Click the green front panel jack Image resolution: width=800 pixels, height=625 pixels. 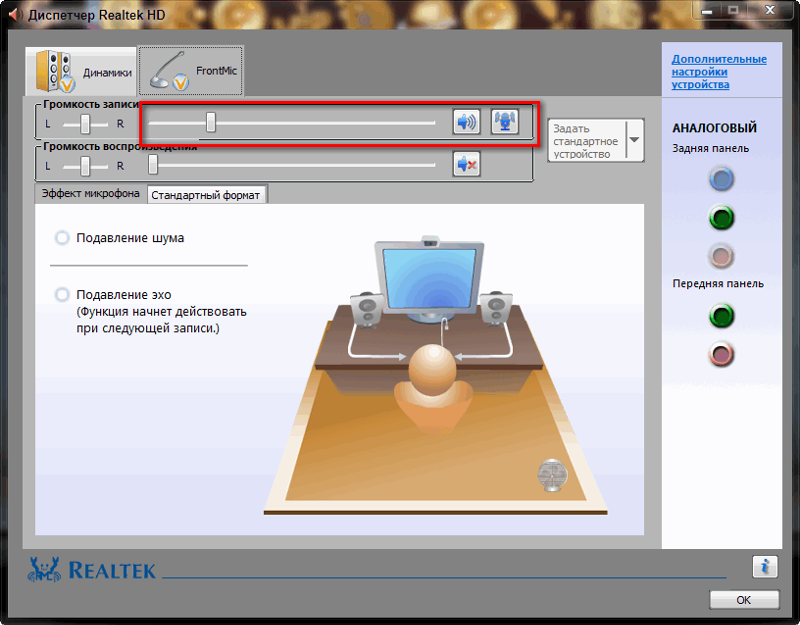point(721,316)
